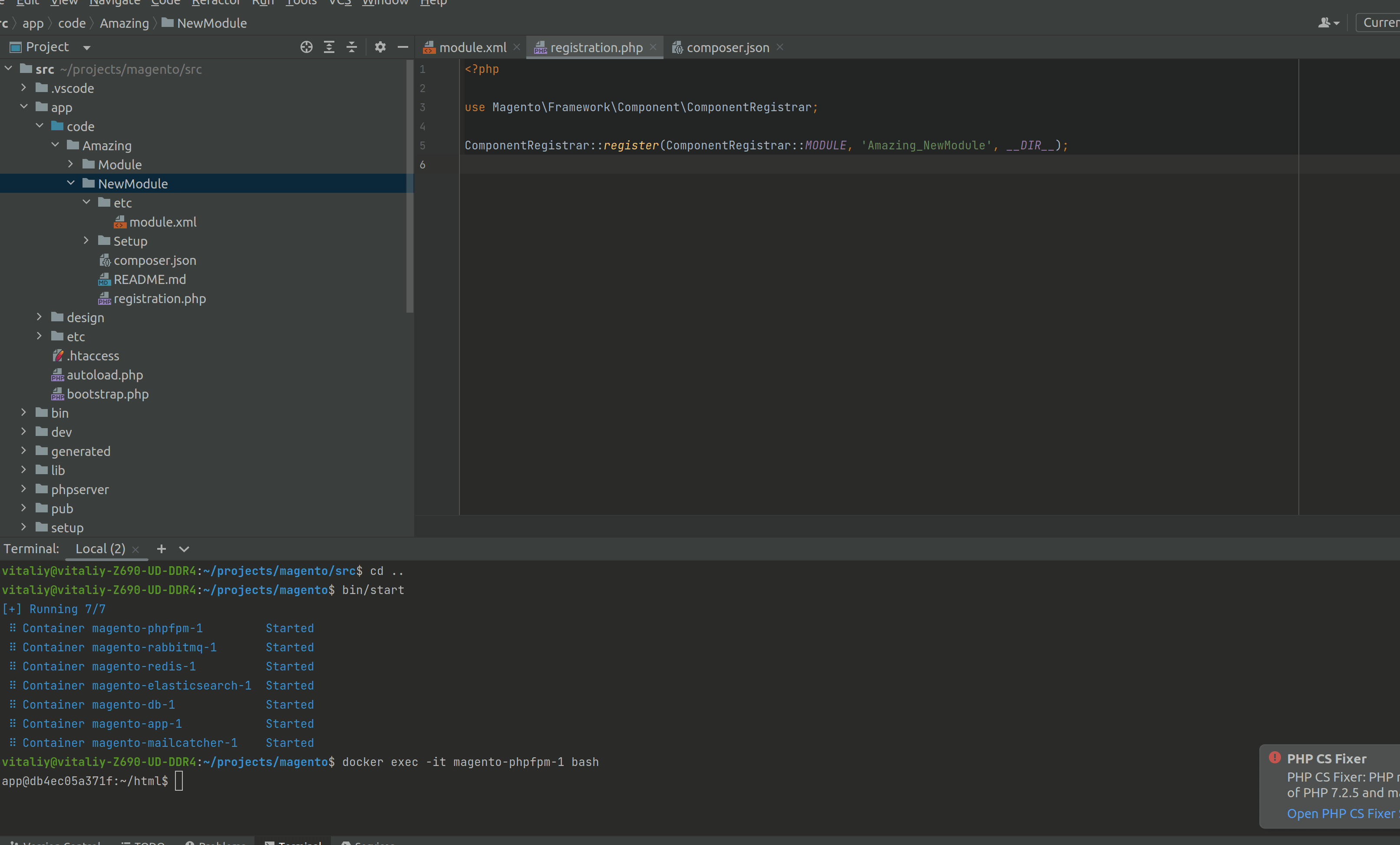
Task: Open the terminal sessions dropdown arrow
Action: [184, 549]
